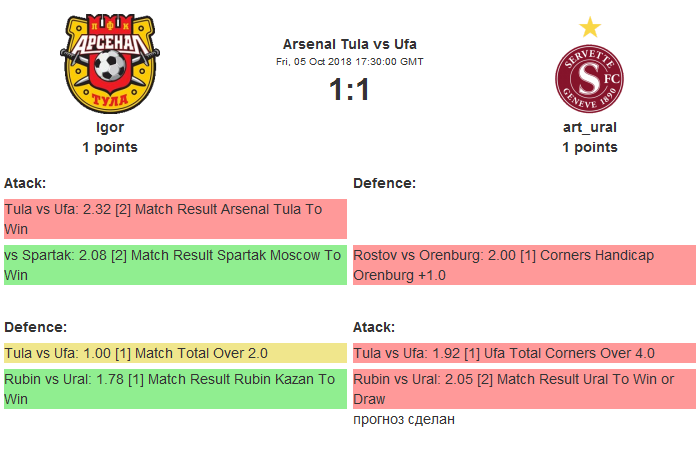Click art_ural's Atack section heading
700x460 pixels.
pyautogui.click(x=374, y=327)
